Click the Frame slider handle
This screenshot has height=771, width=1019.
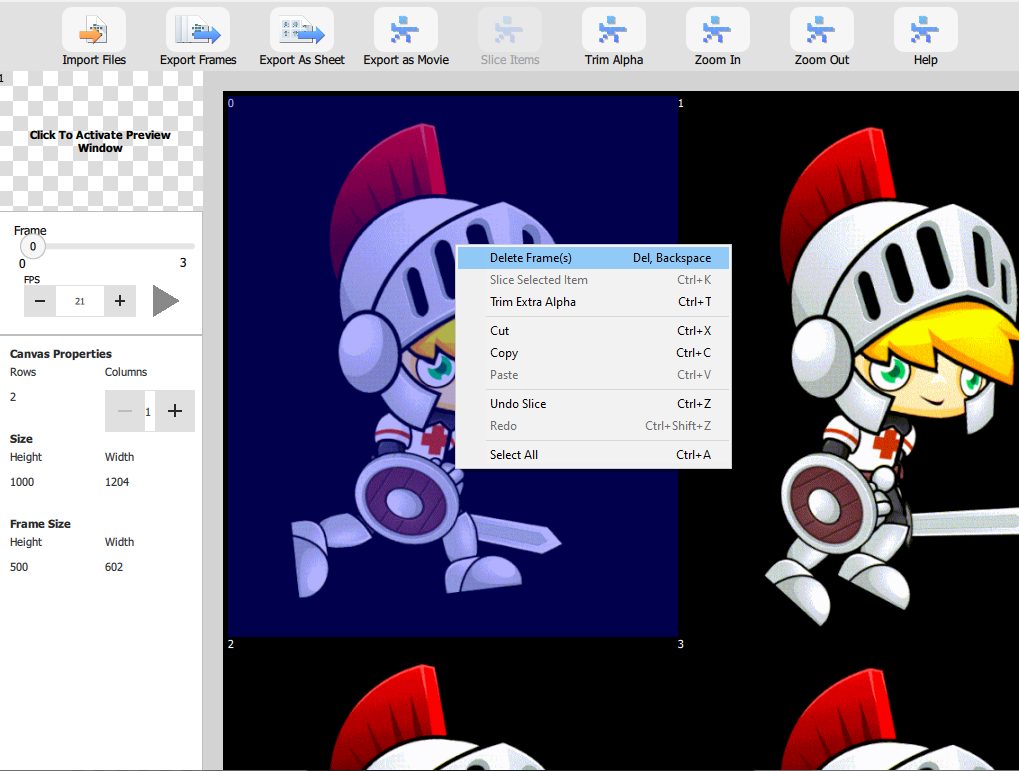[32, 246]
